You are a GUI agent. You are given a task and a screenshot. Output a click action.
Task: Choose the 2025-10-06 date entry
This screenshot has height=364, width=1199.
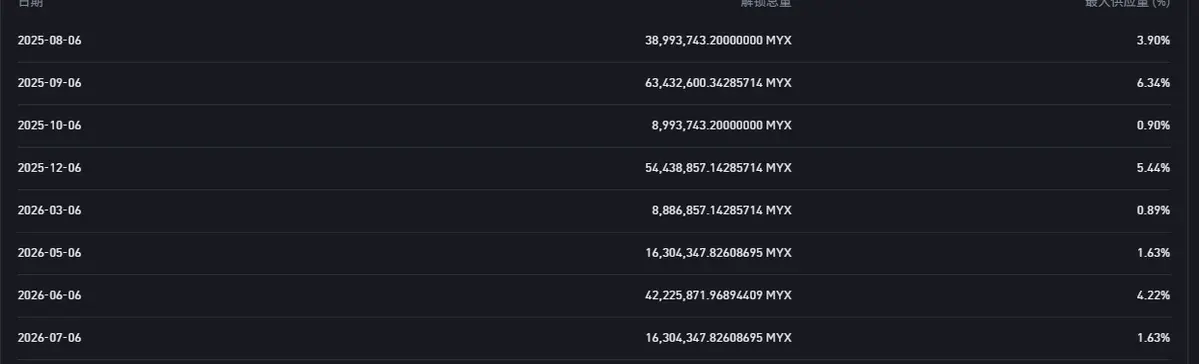[x=50, y=125]
